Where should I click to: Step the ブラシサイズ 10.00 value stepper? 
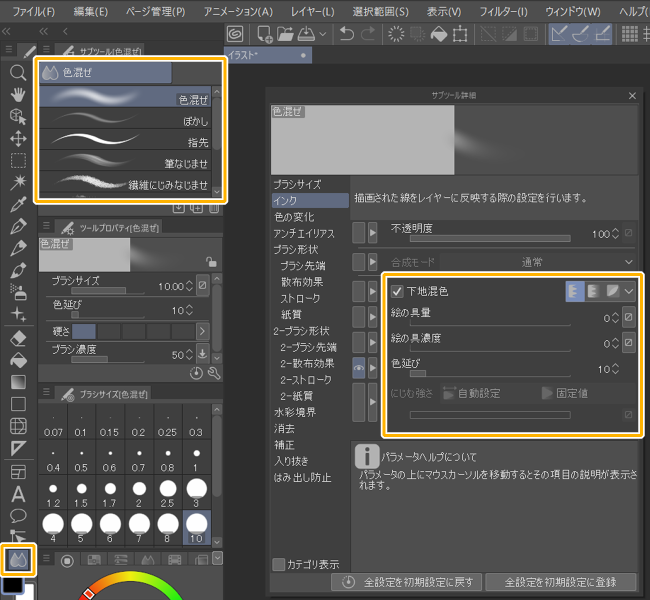(189, 286)
